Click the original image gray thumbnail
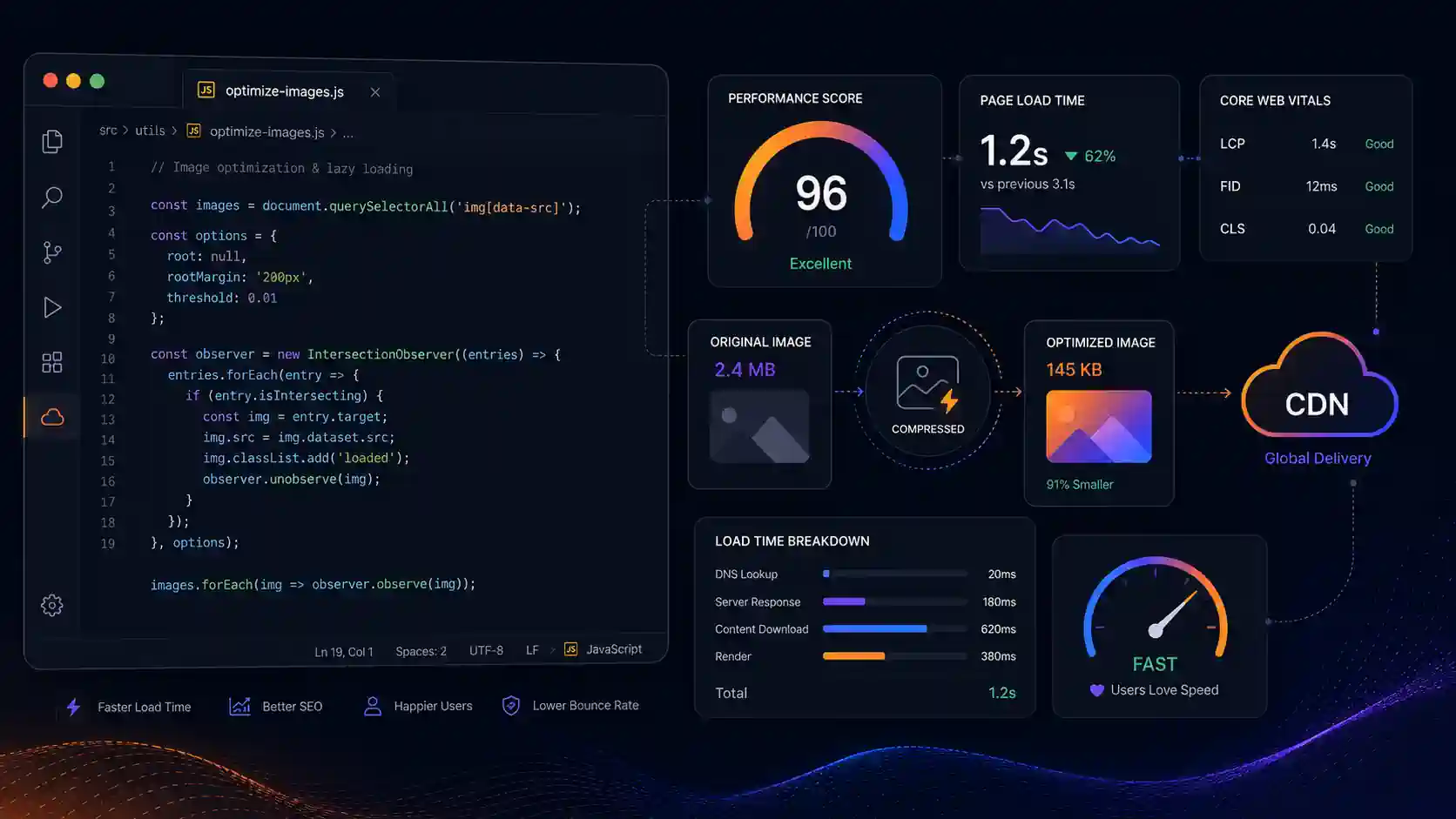Image resolution: width=1456 pixels, height=819 pixels. (x=759, y=426)
